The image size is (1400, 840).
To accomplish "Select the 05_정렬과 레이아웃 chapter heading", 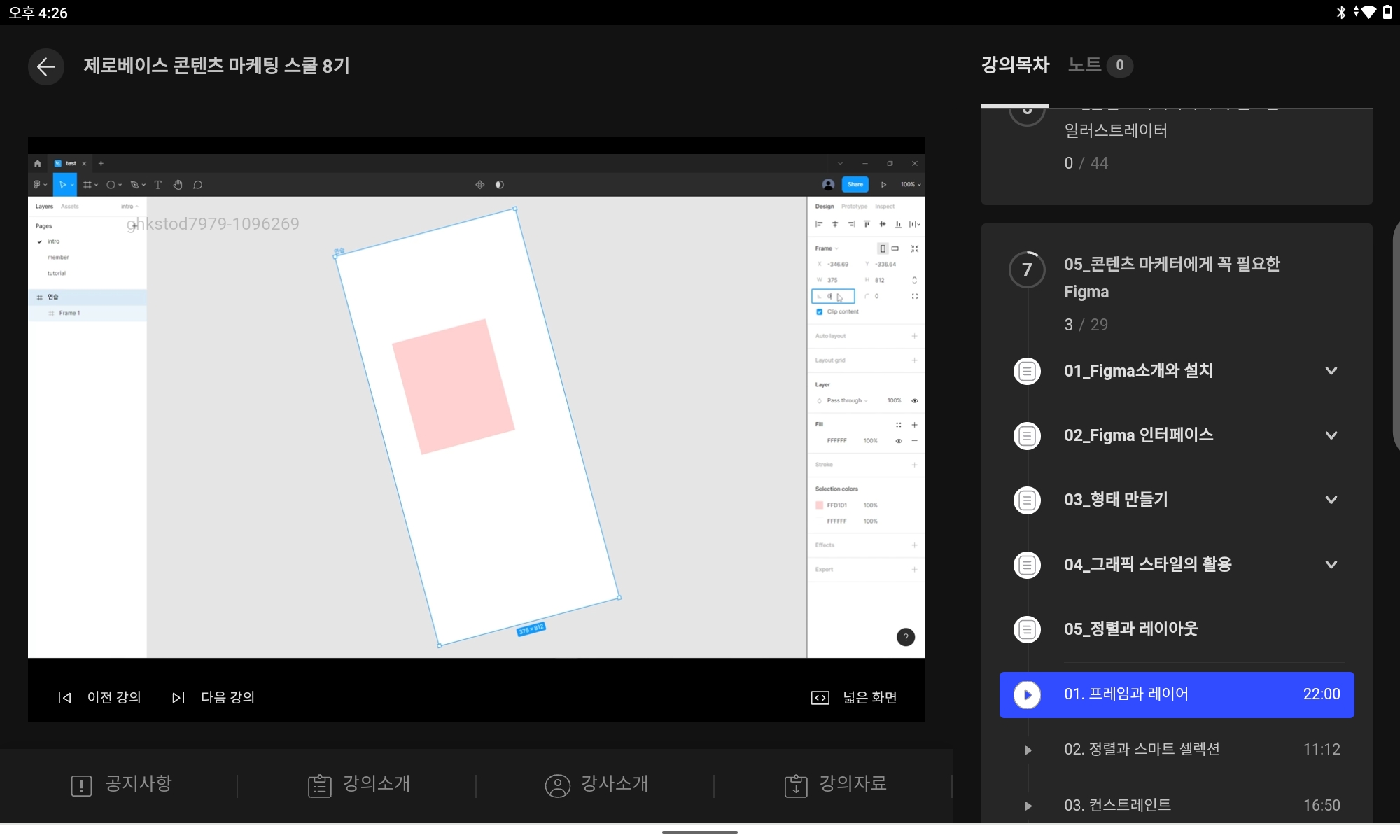I will [1130, 629].
